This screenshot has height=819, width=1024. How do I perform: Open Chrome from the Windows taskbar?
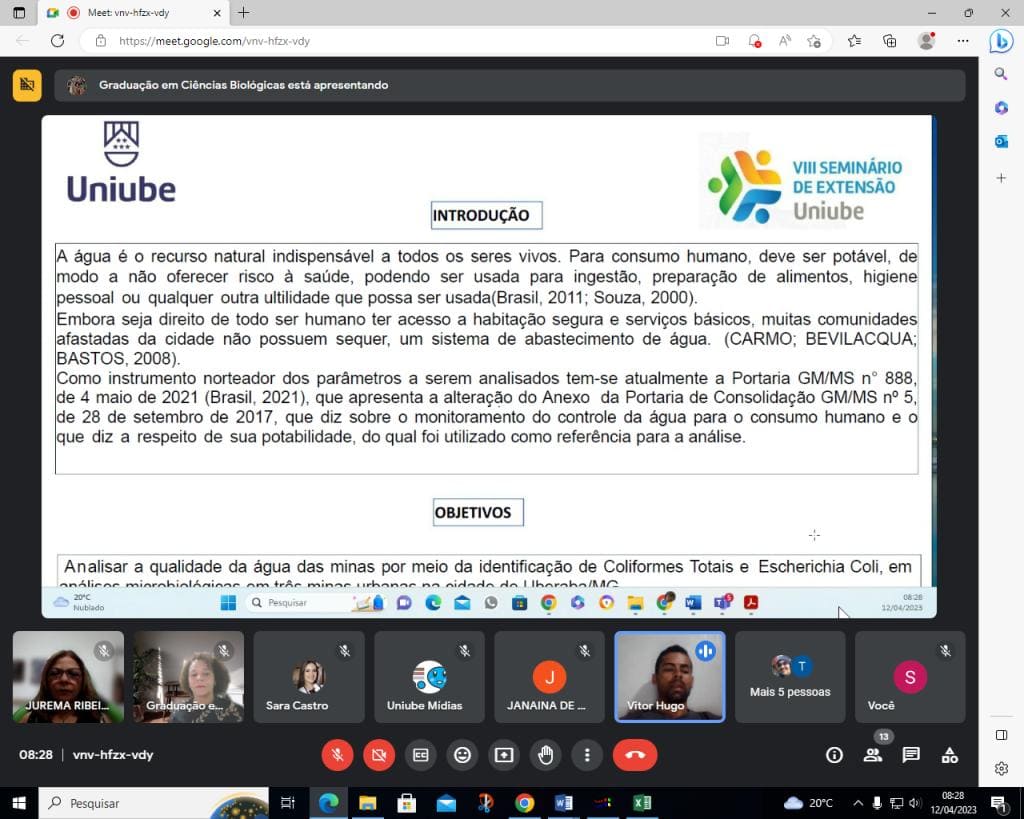(x=524, y=803)
